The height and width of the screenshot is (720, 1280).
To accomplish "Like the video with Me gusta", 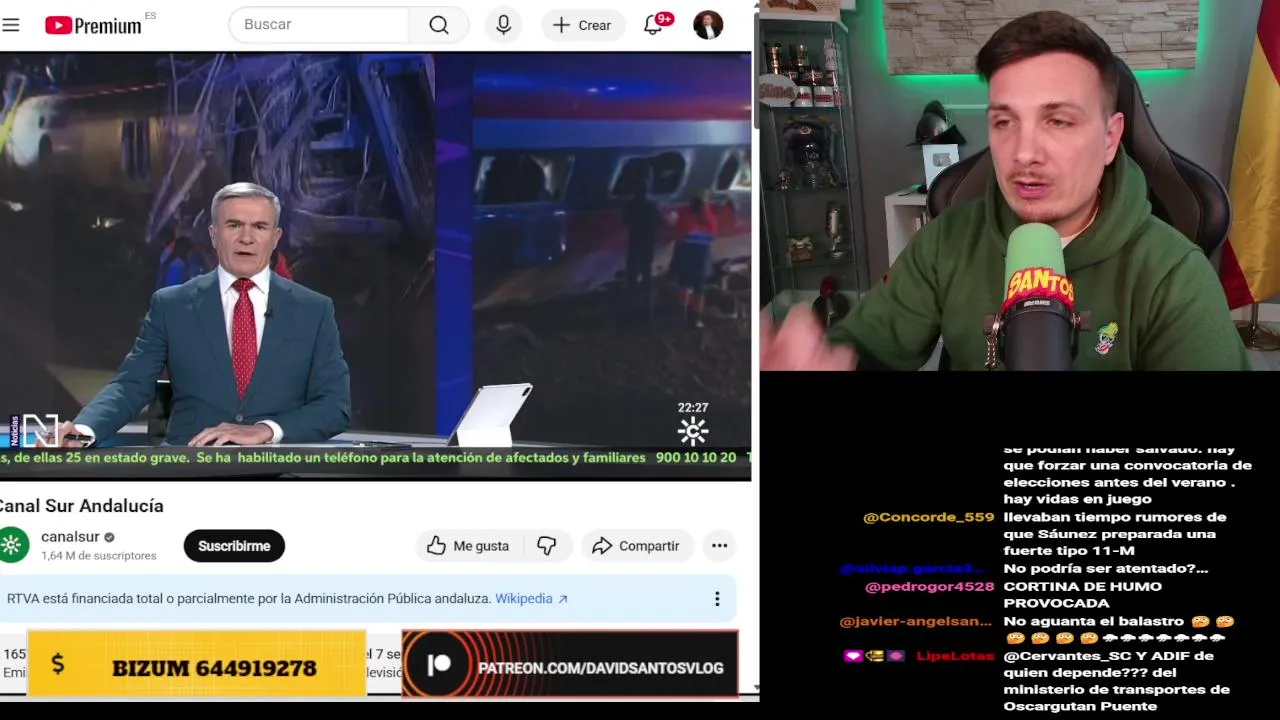I will tap(468, 546).
